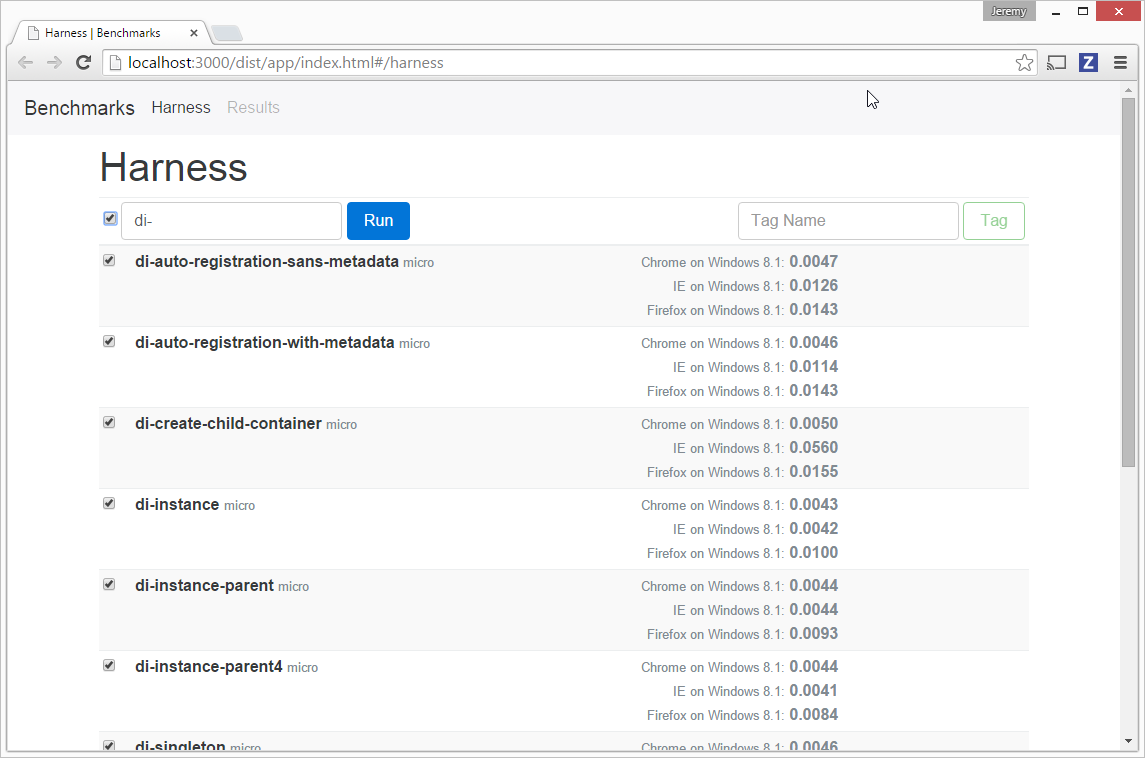Uncheck the di-instance checkbox
This screenshot has width=1145, height=758.
110,504
